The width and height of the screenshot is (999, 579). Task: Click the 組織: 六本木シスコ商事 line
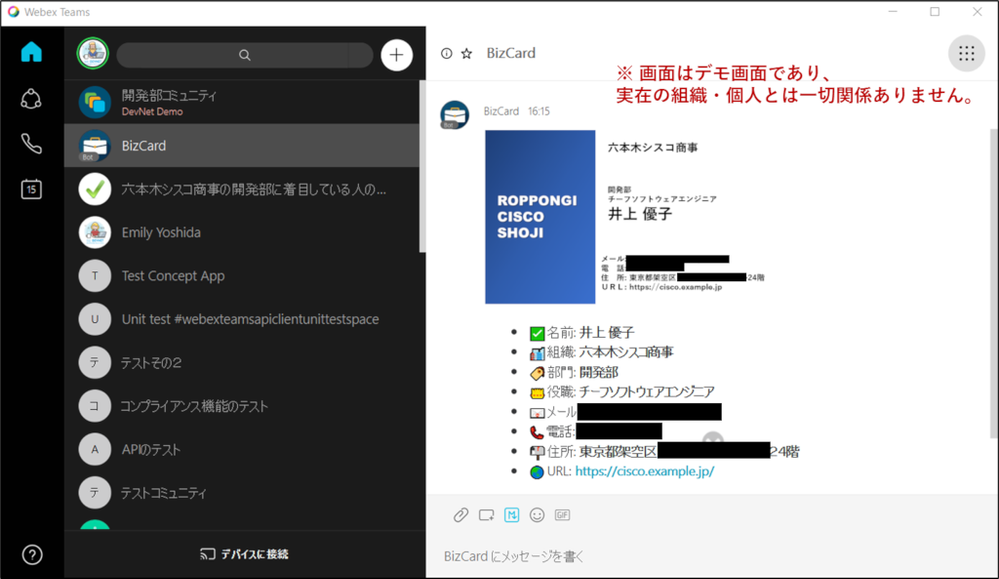(601, 352)
